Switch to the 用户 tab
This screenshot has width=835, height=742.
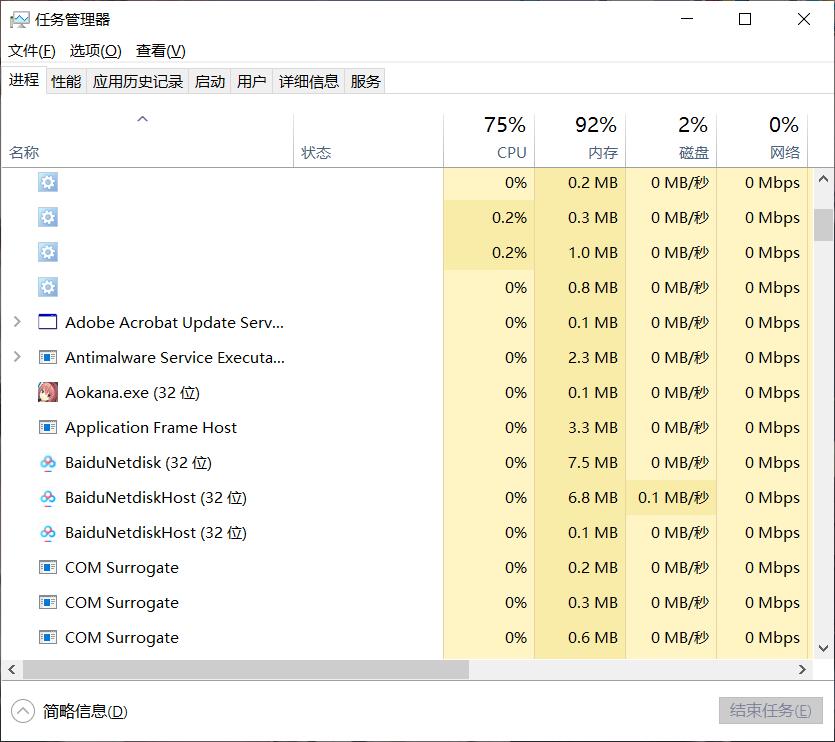[251, 81]
